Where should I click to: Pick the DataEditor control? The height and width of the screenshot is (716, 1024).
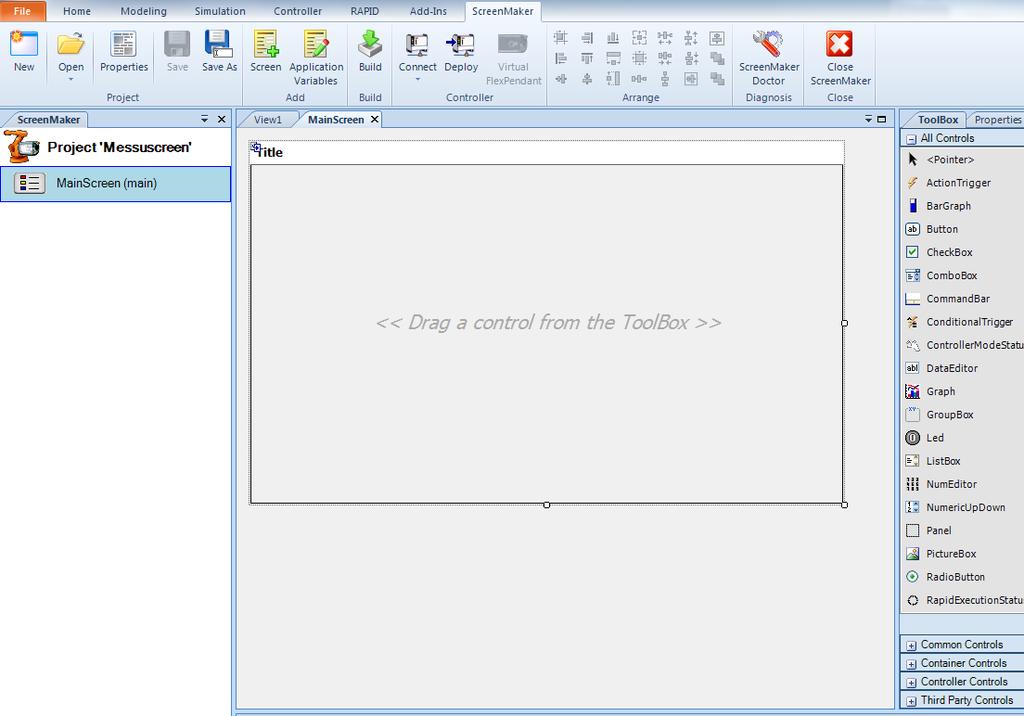pyautogui.click(x=952, y=368)
